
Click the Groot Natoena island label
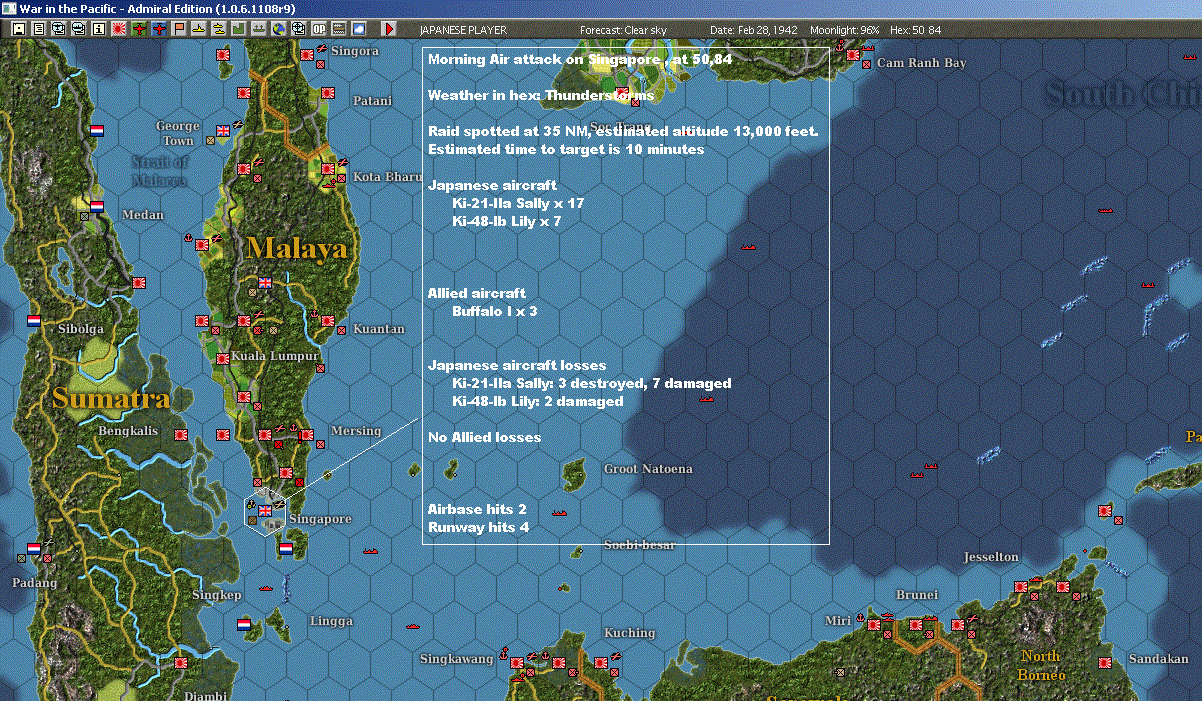pyautogui.click(x=648, y=468)
